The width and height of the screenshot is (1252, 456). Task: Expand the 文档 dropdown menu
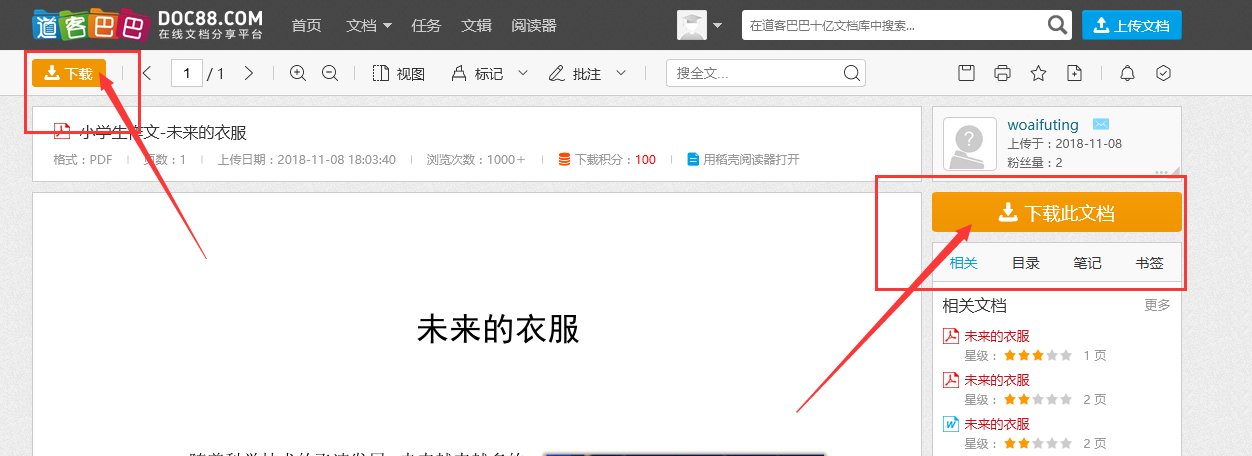[x=368, y=25]
